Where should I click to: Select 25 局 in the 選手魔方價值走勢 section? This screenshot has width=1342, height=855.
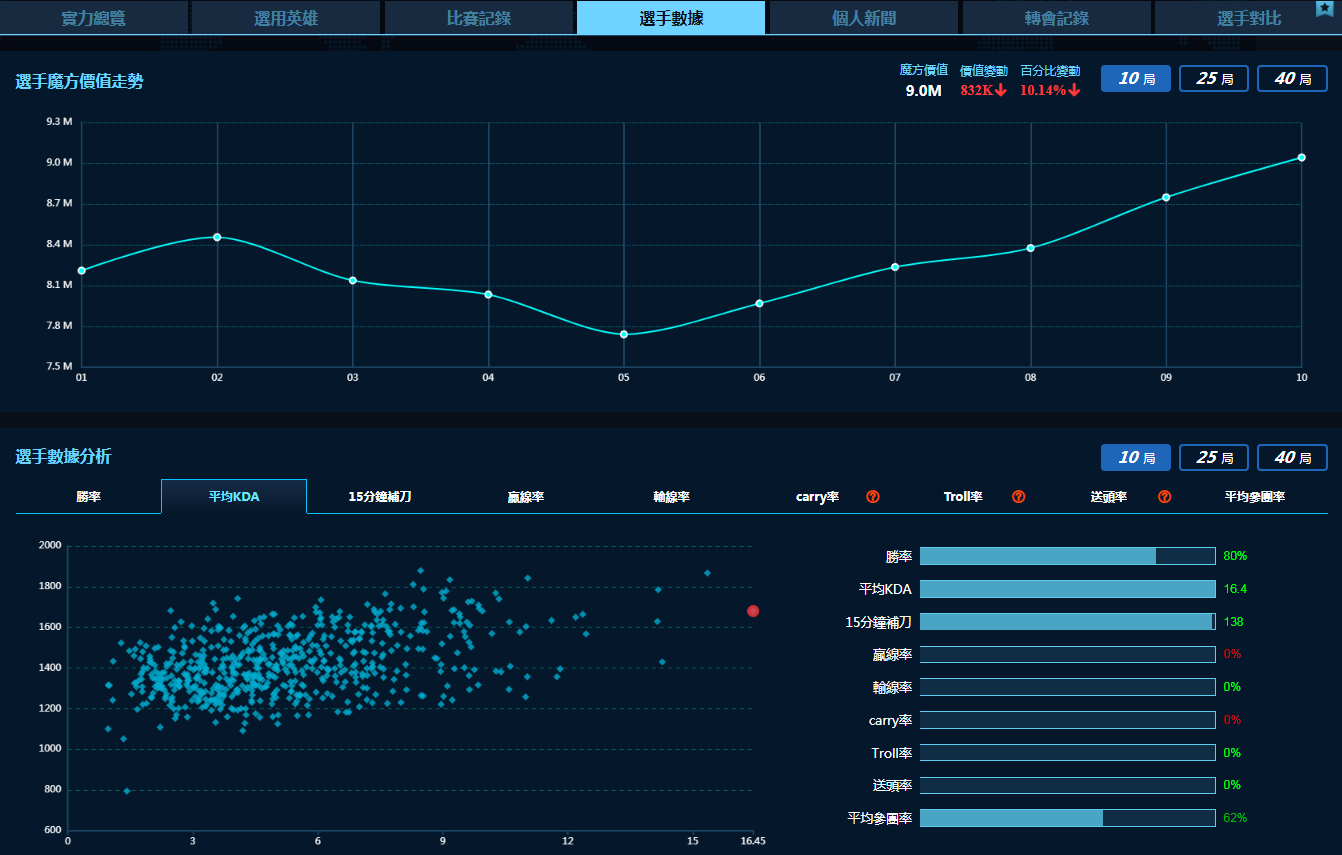click(1213, 79)
